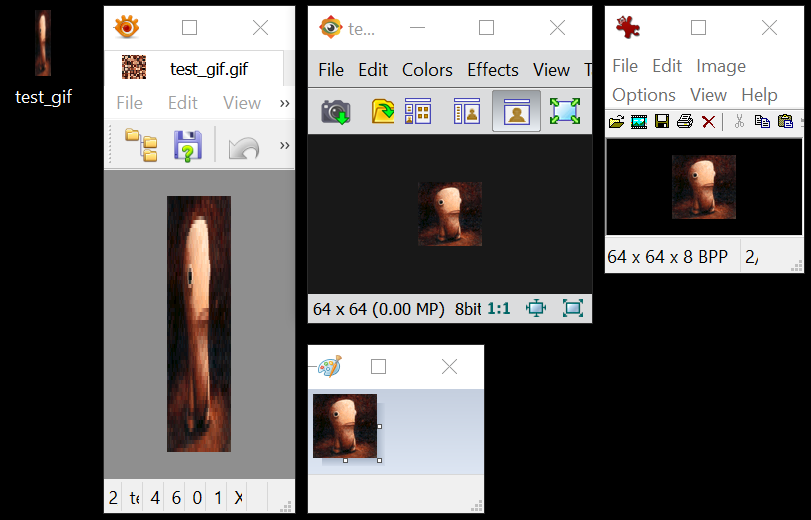The image size is (811, 520).
Task: Open the test_gif desktop icon
Action: (43, 57)
